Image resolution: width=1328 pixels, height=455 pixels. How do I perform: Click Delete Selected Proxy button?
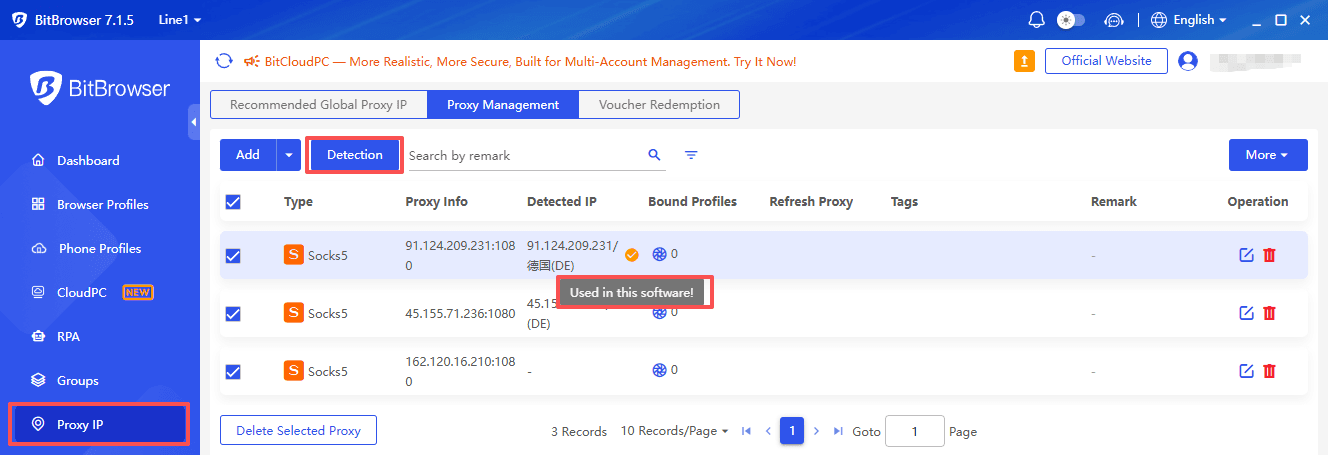click(x=298, y=431)
